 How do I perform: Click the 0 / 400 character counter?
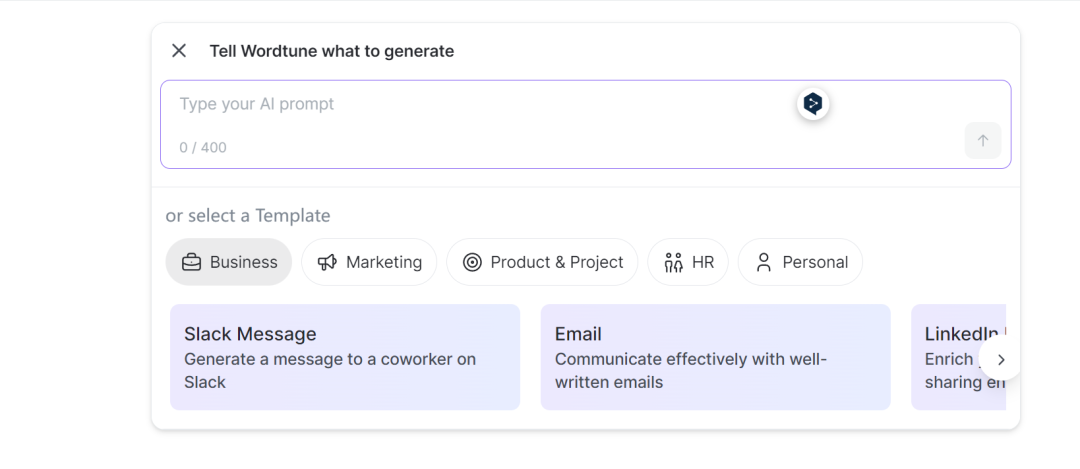[202, 147]
